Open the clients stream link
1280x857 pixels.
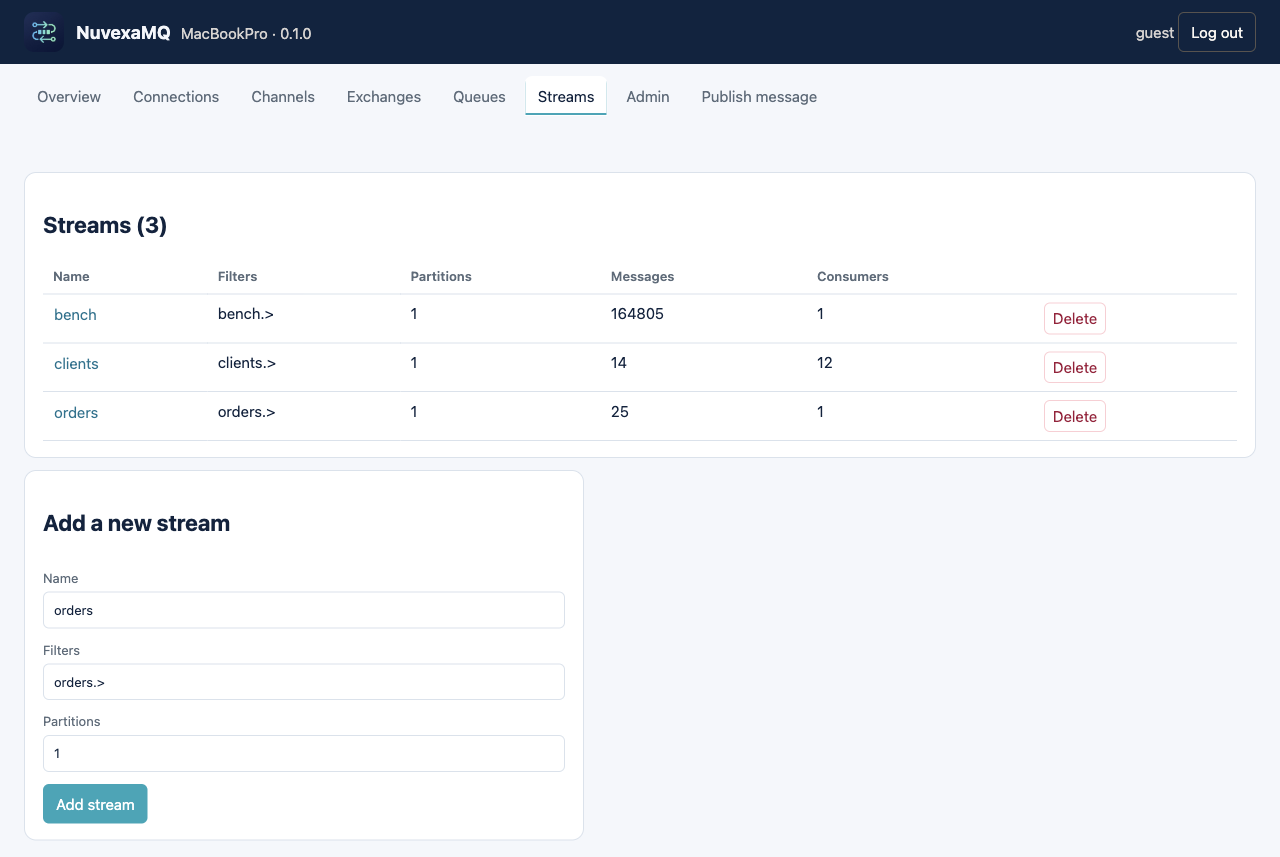point(76,364)
